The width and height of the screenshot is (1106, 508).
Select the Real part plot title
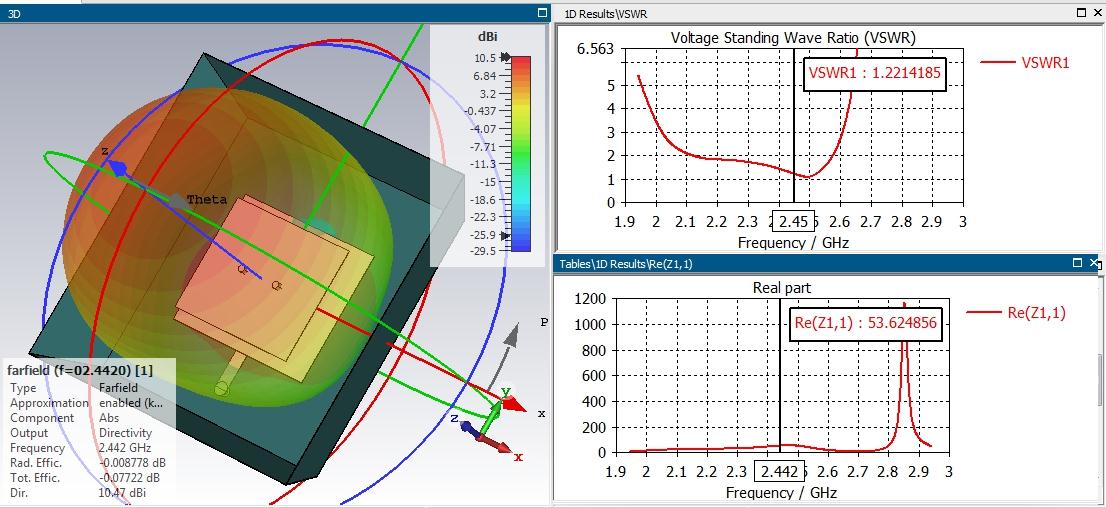click(x=782, y=287)
